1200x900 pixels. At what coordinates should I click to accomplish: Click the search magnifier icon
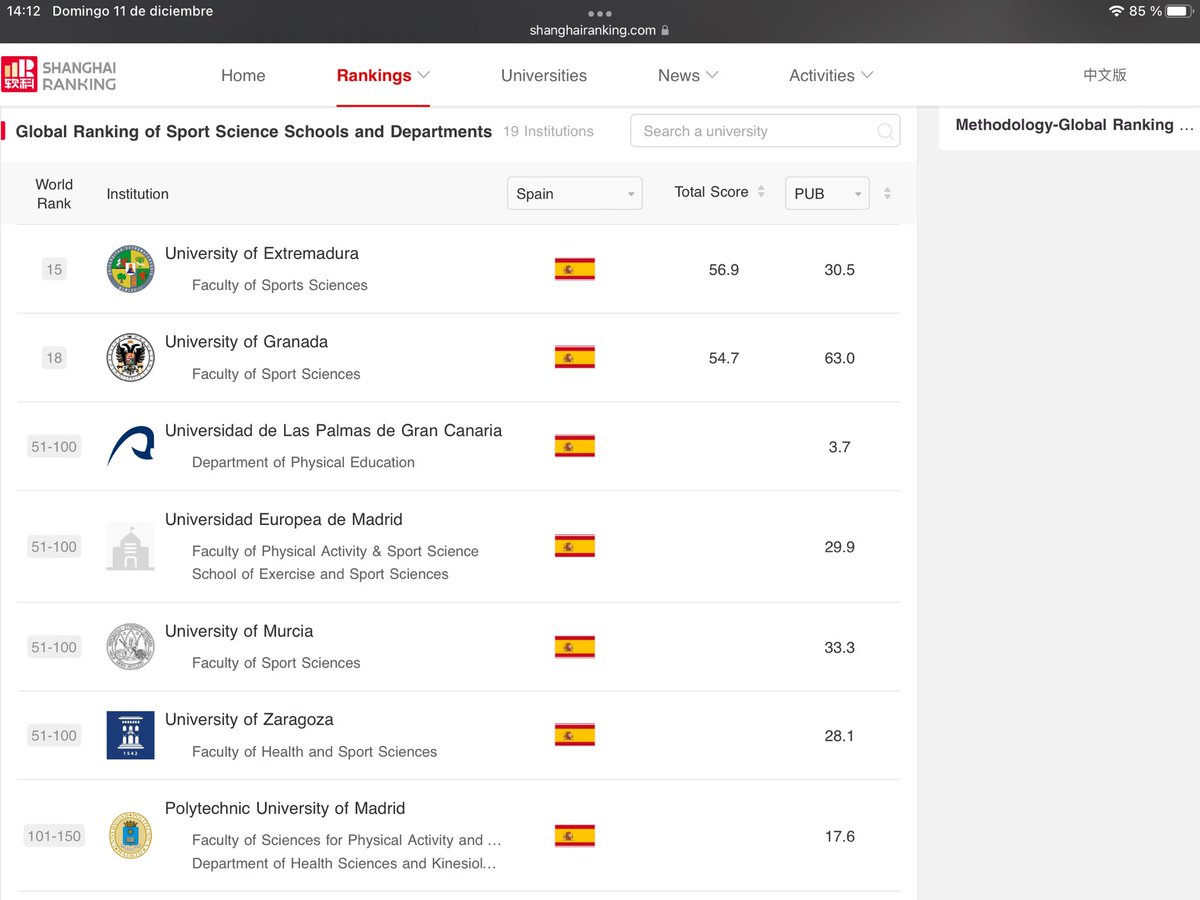click(885, 131)
